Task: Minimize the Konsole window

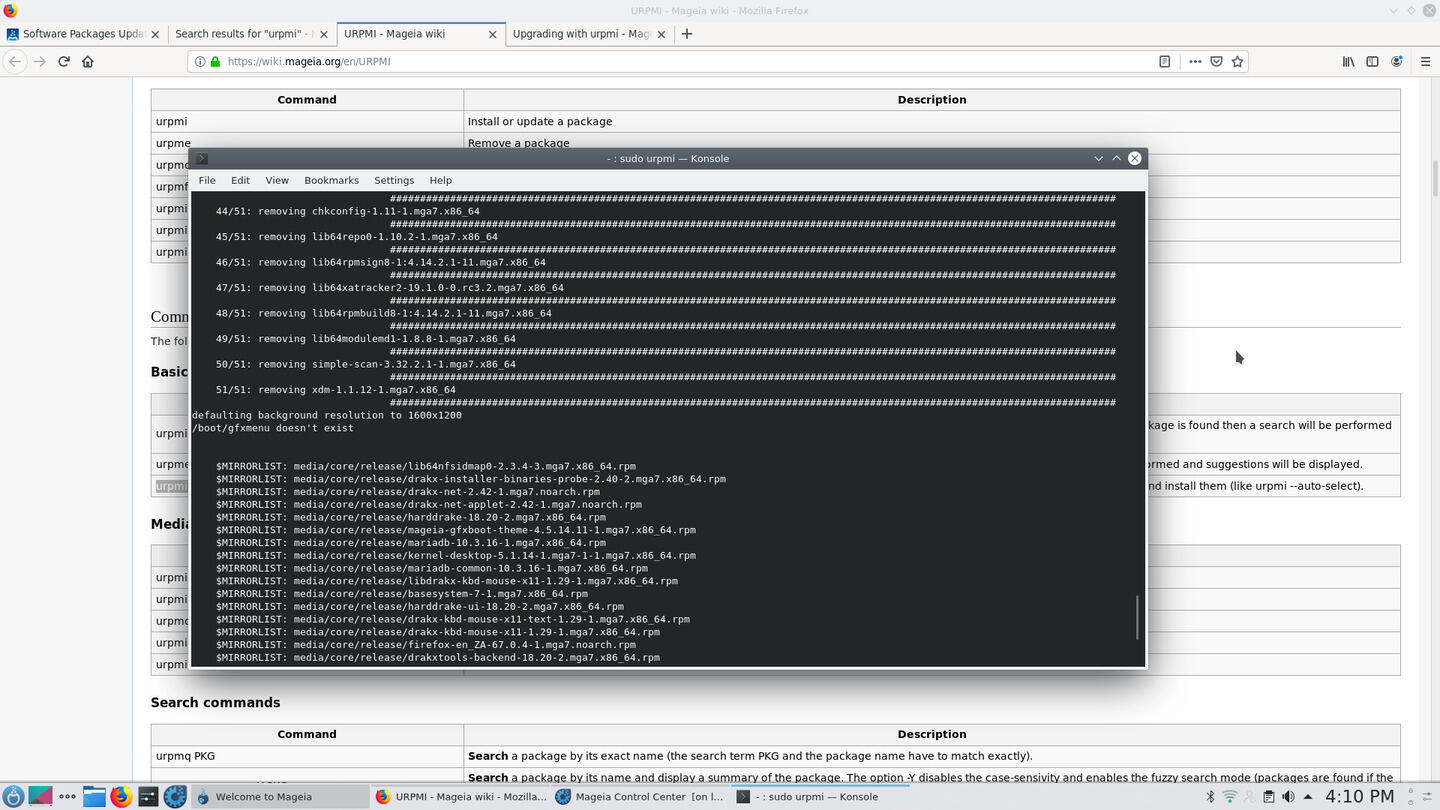Action: [x=1098, y=158]
